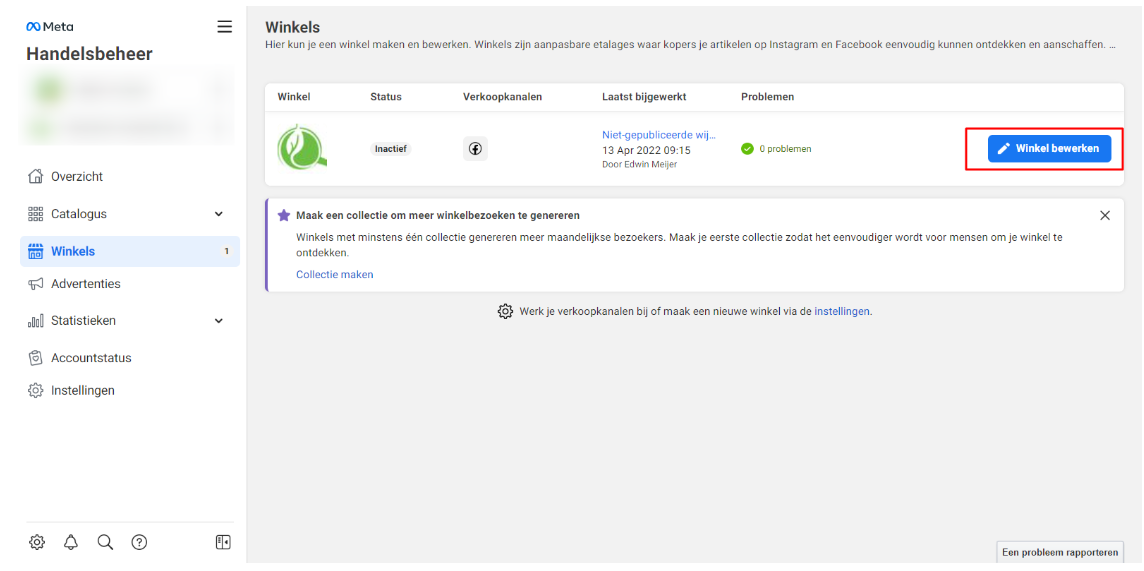Open Accountstatus in sidebar
The height and width of the screenshot is (571, 1144).
tap(91, 358)
